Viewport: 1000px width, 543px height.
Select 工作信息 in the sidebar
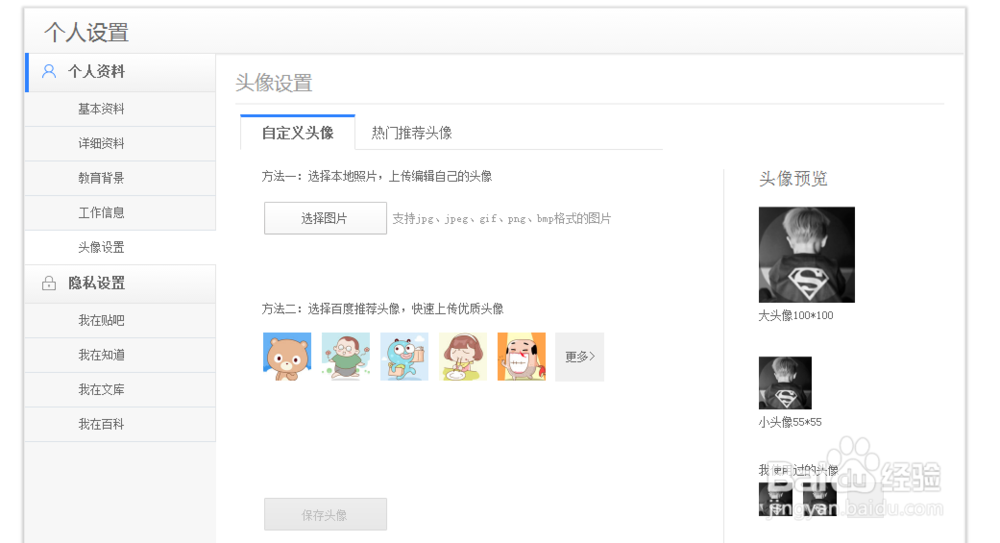[x=121, y=212]
